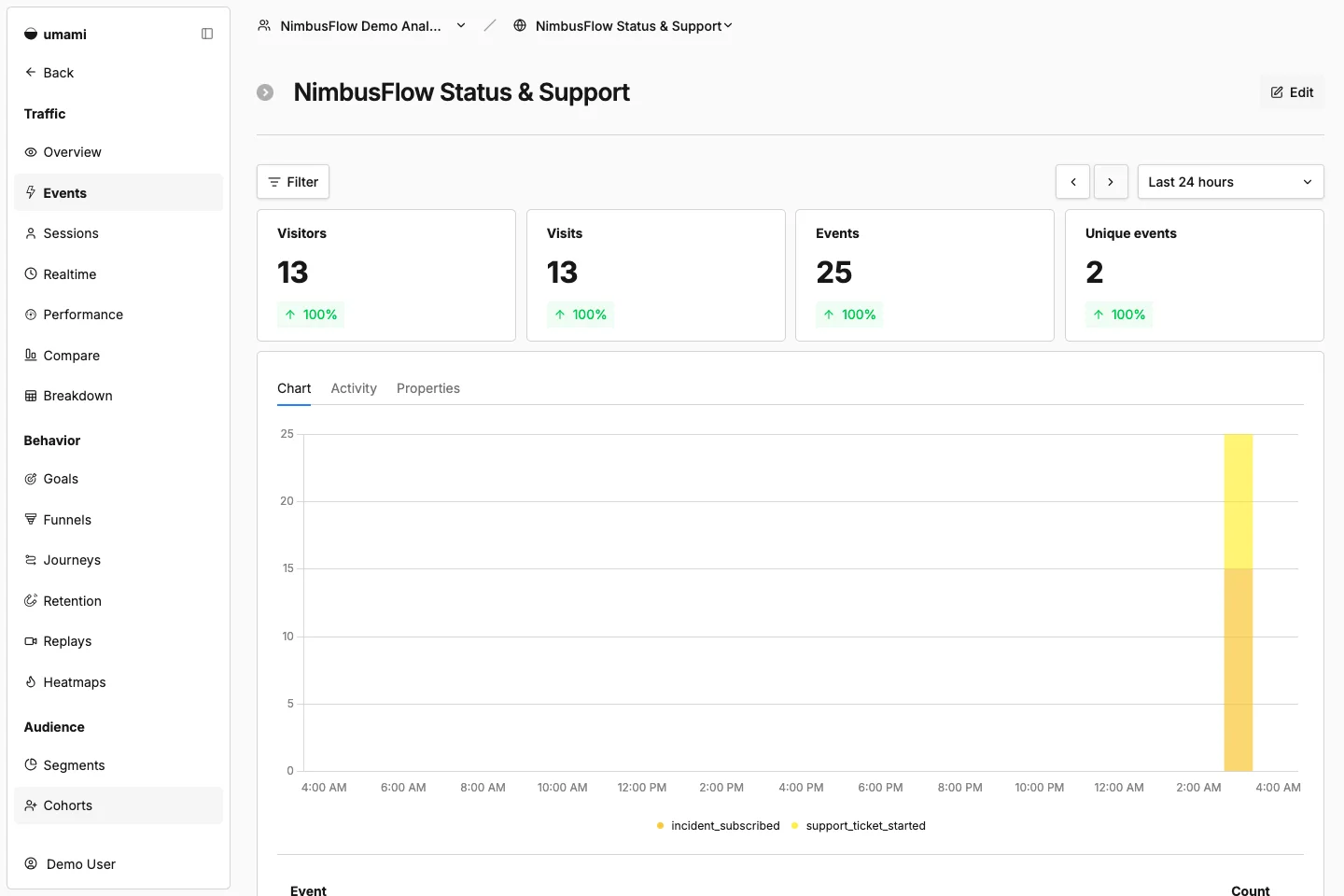Switch to the Properties tab

point(428,388)
